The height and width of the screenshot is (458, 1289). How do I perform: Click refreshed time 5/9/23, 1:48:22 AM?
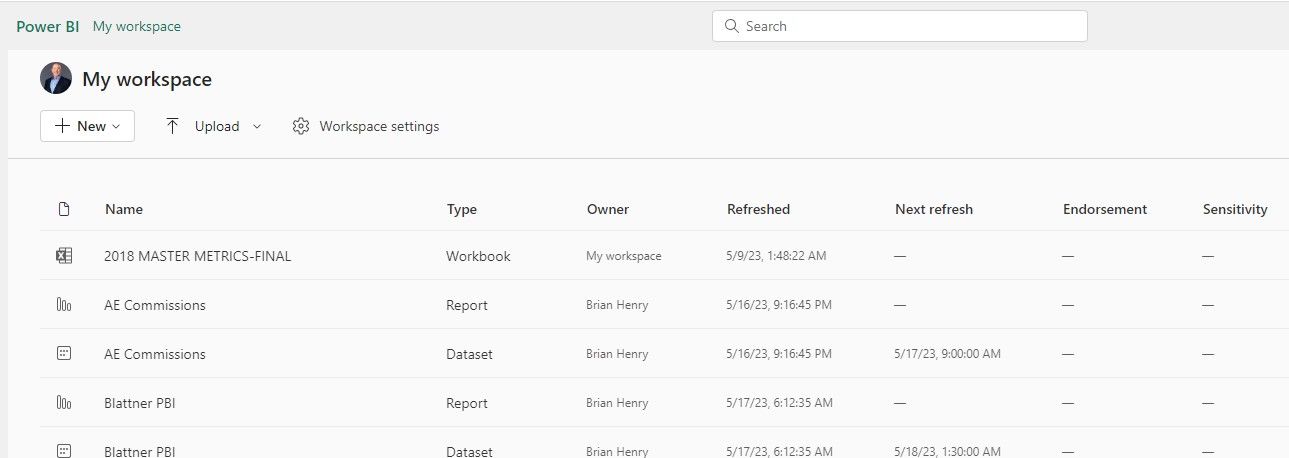[x=776, y=256]
